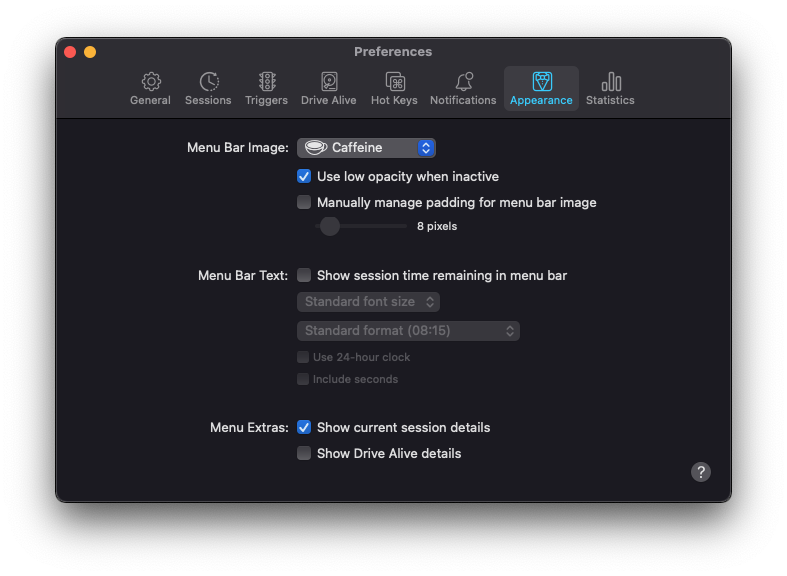The image size is (787, 576).
Task: Click the padding pixels slider knob
Action: pos(330,226)
